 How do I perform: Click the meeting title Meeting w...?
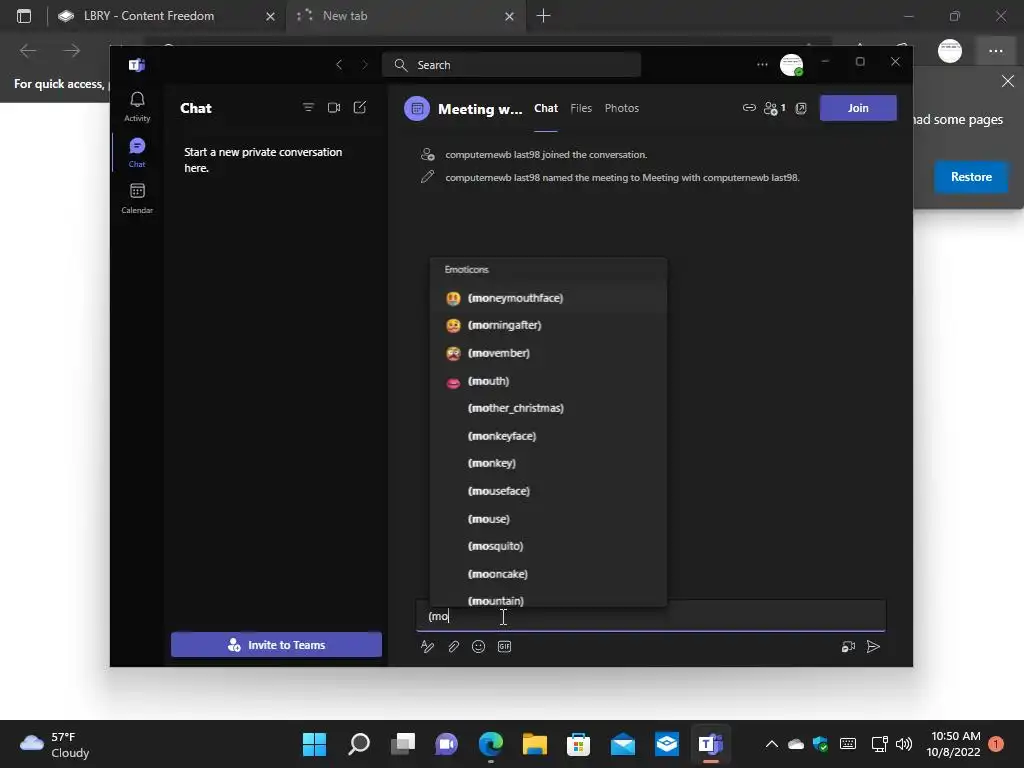480,109
